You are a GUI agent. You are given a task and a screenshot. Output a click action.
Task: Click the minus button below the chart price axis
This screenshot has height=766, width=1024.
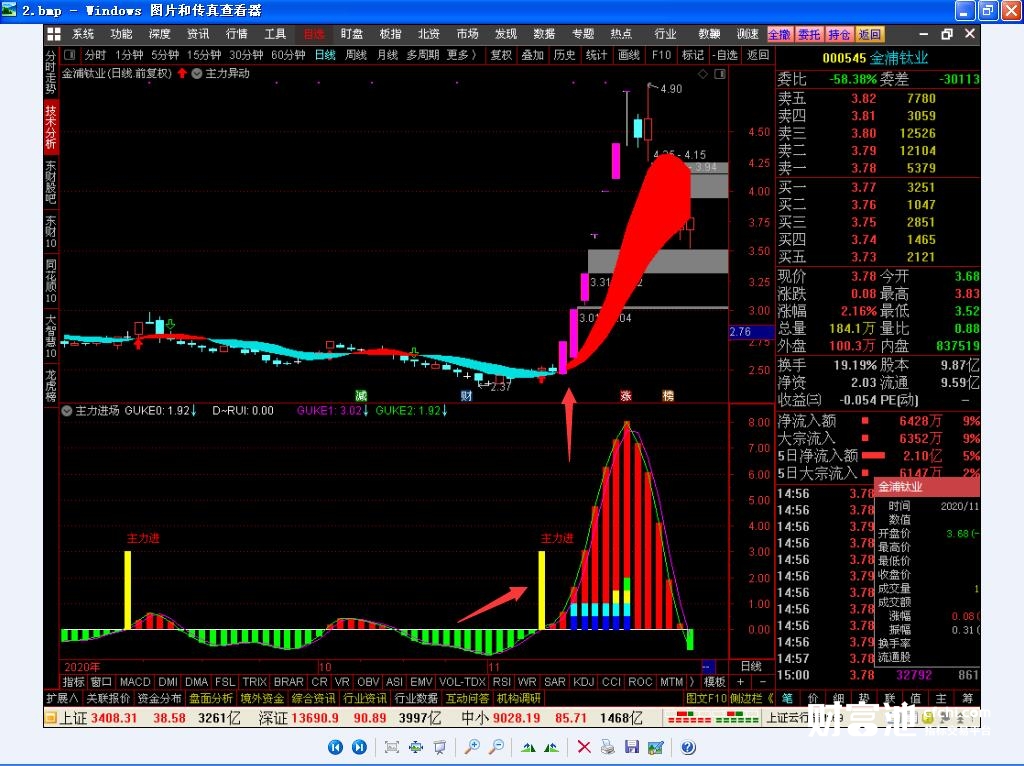pos(761,682)
